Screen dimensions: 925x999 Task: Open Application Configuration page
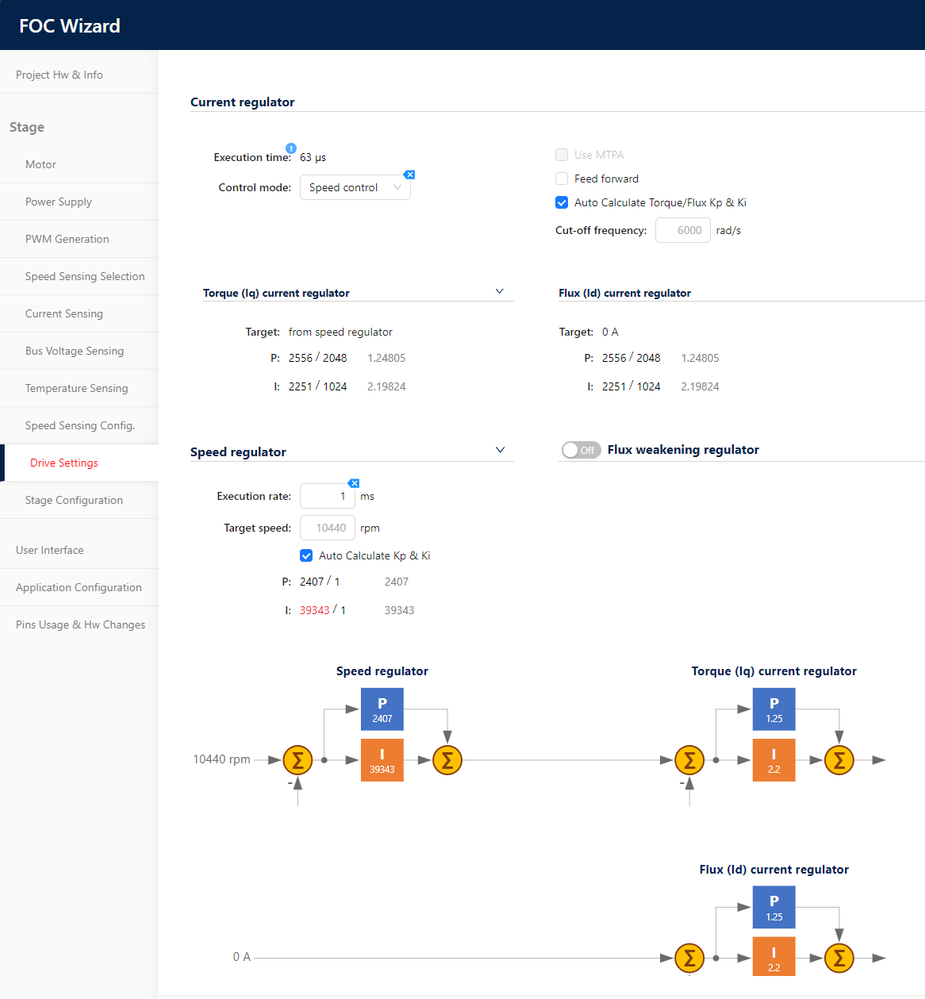click(x=79, y=587)
